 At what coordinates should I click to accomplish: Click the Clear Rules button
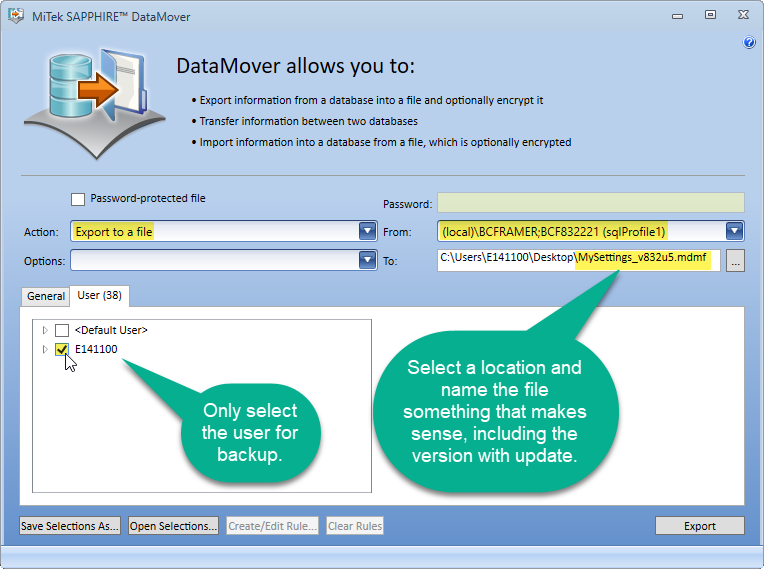click(355, 526)
